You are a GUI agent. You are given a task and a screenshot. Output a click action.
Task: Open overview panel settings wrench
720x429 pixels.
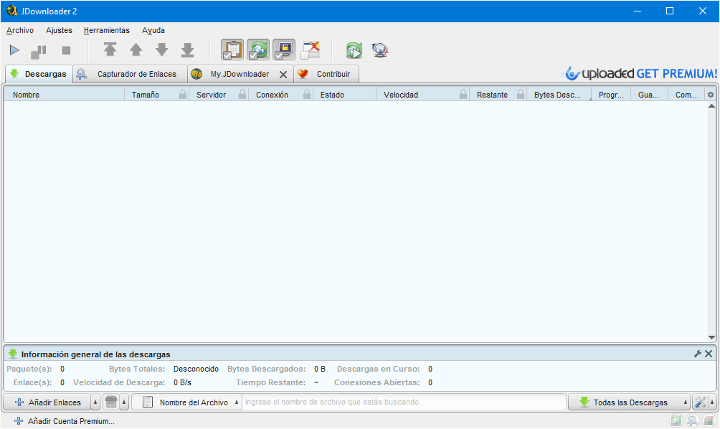[698, 353]
